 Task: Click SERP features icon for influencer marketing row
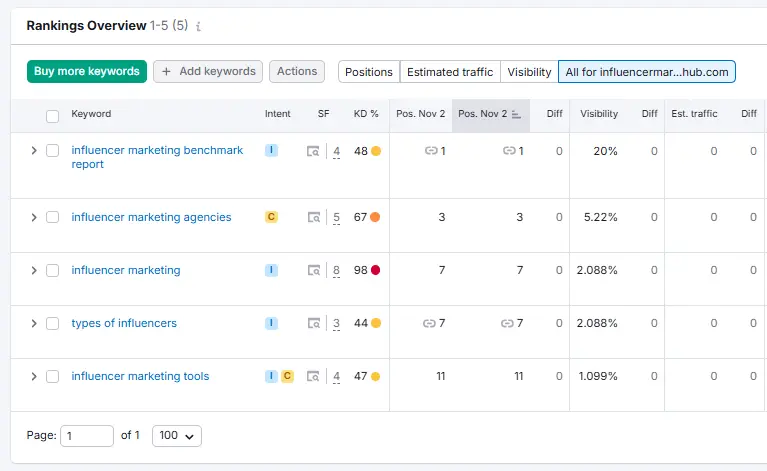pyautogui.click(x=313, y=270)
